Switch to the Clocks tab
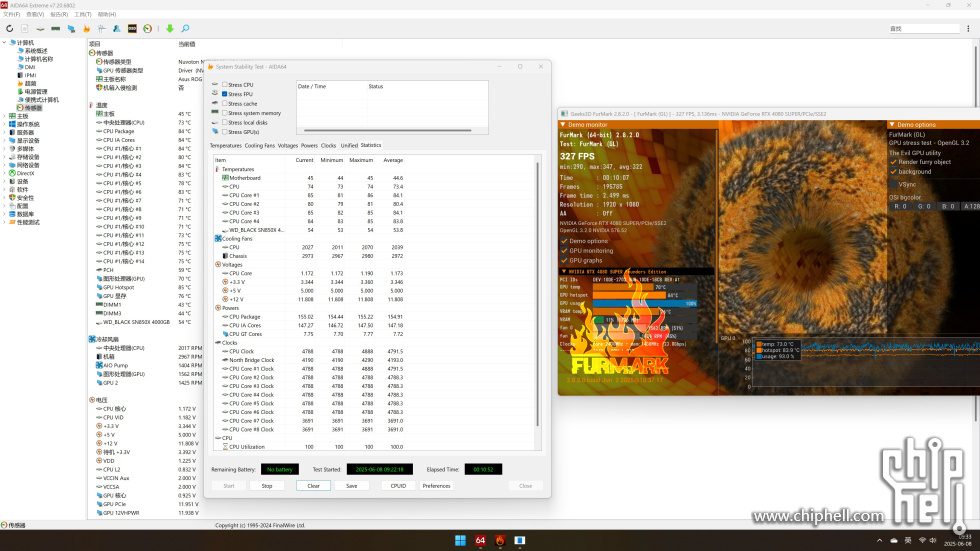980x551 pixels. [328, 146]
